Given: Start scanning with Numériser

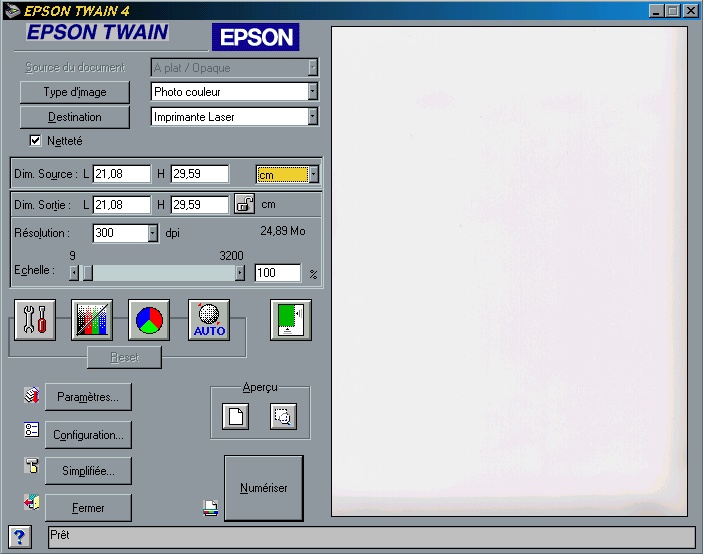Looking at the screenshot, I should 264,488.
